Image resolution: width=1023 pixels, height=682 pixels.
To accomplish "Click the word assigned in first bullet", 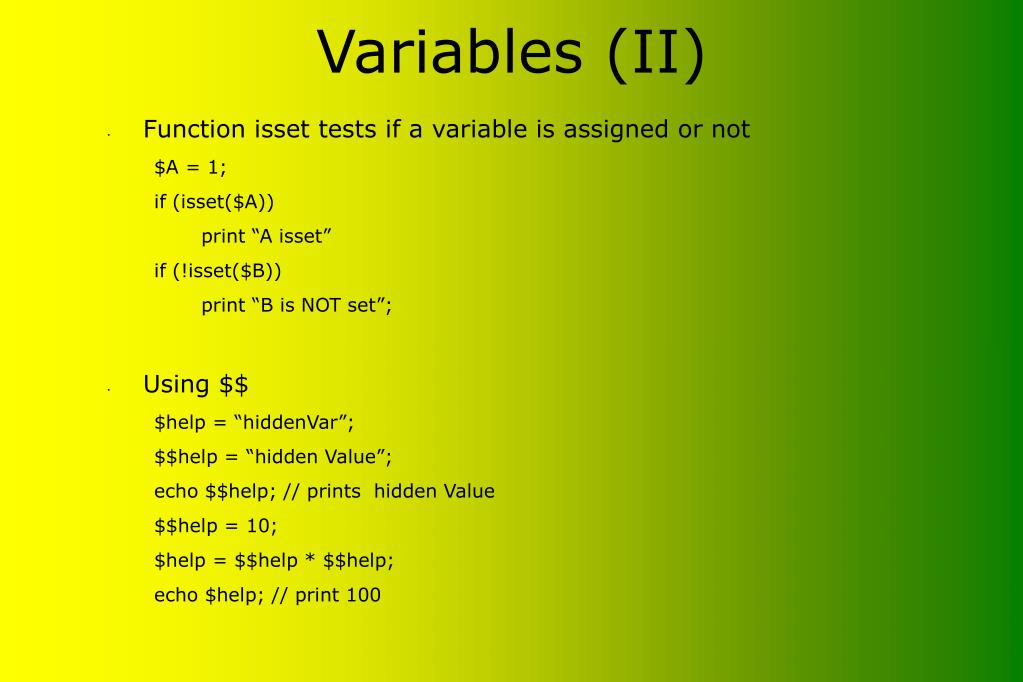I will point(616,130).
